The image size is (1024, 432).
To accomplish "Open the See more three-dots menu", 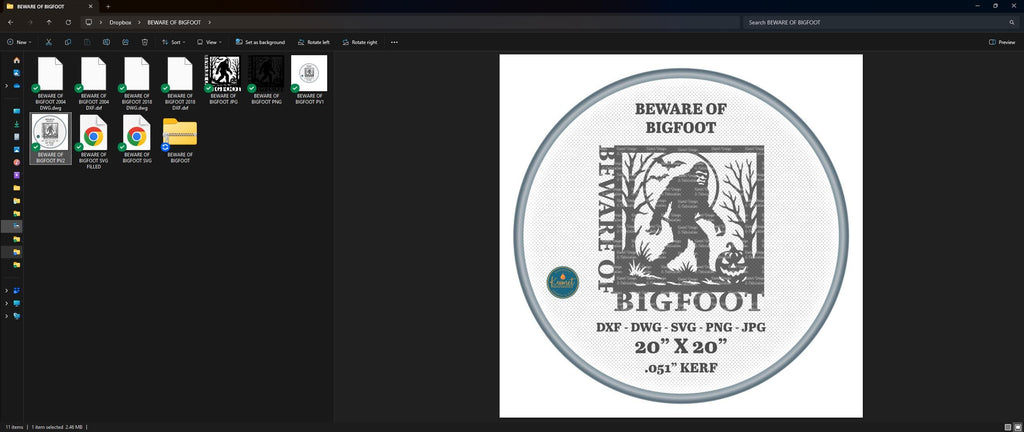I will 394,42.
